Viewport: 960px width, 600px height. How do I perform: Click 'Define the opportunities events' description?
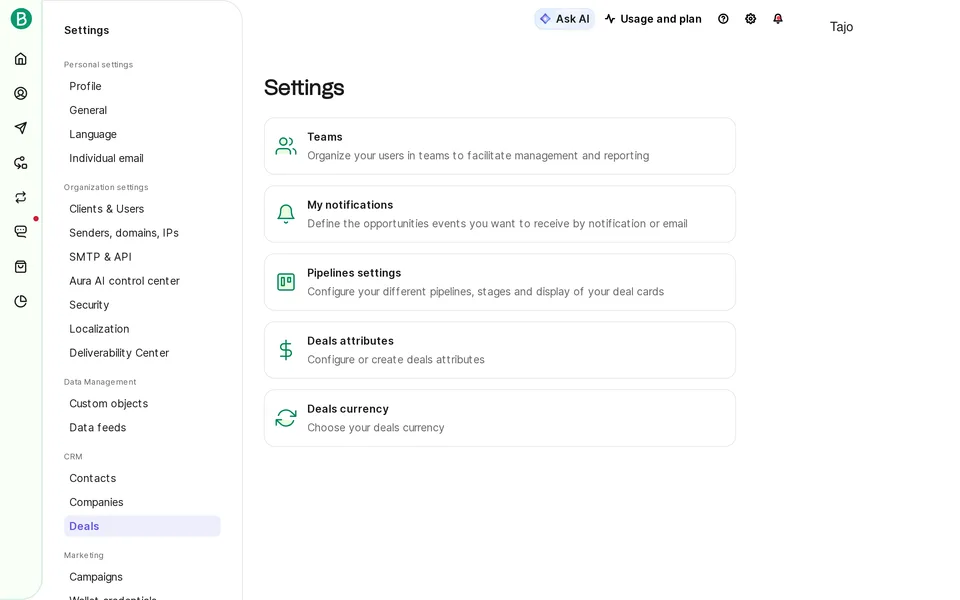point(497,223)
